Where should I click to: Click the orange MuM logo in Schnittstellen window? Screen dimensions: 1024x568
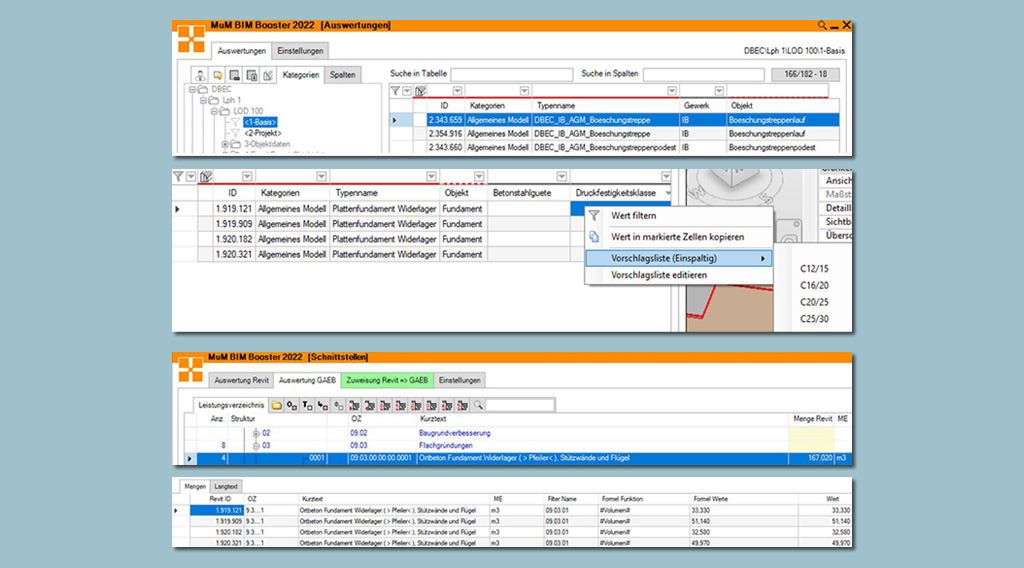(191, 370)
